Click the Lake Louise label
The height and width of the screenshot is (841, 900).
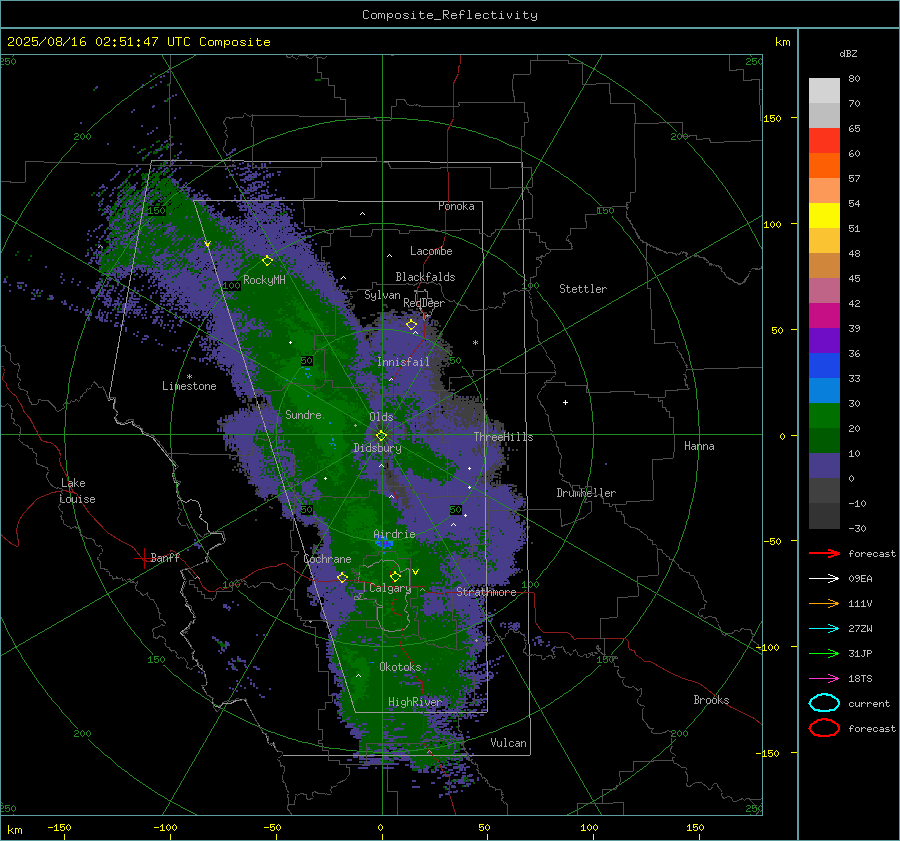point(77,491)
